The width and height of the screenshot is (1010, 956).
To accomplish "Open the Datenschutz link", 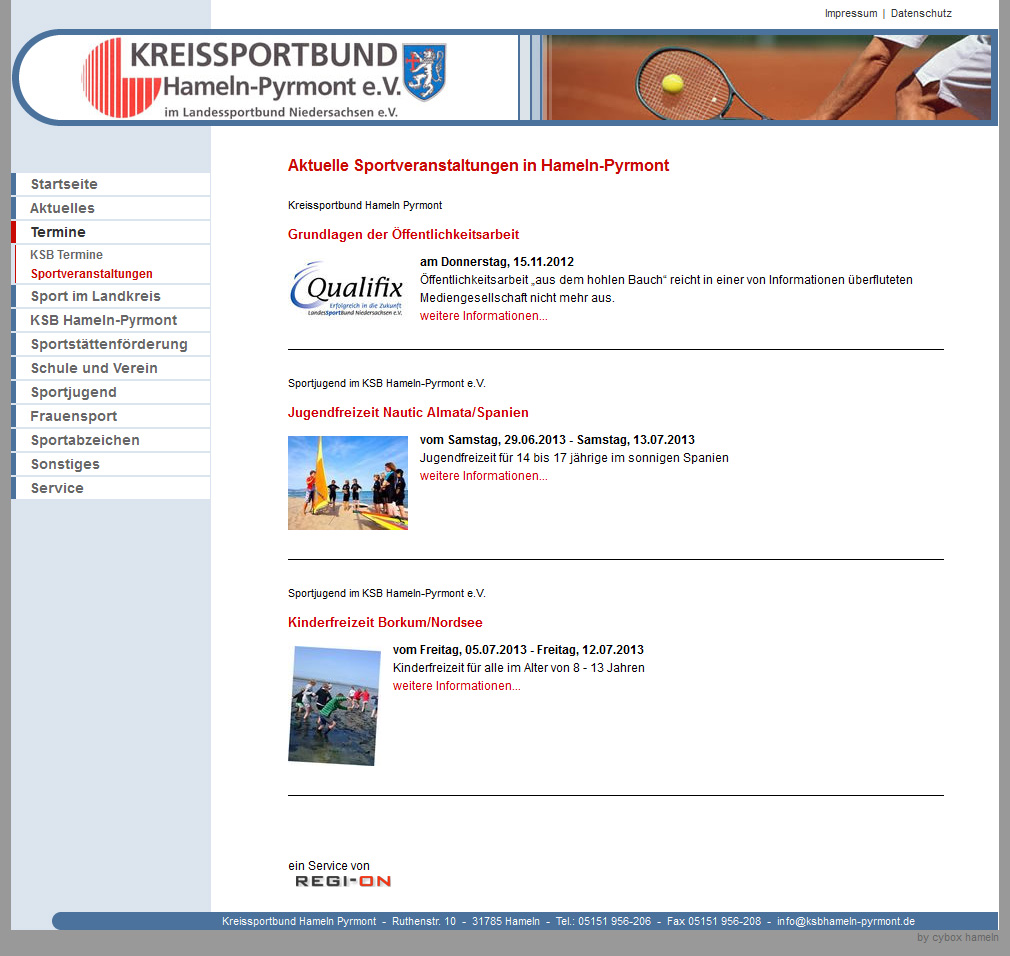I will pos(921,14).
